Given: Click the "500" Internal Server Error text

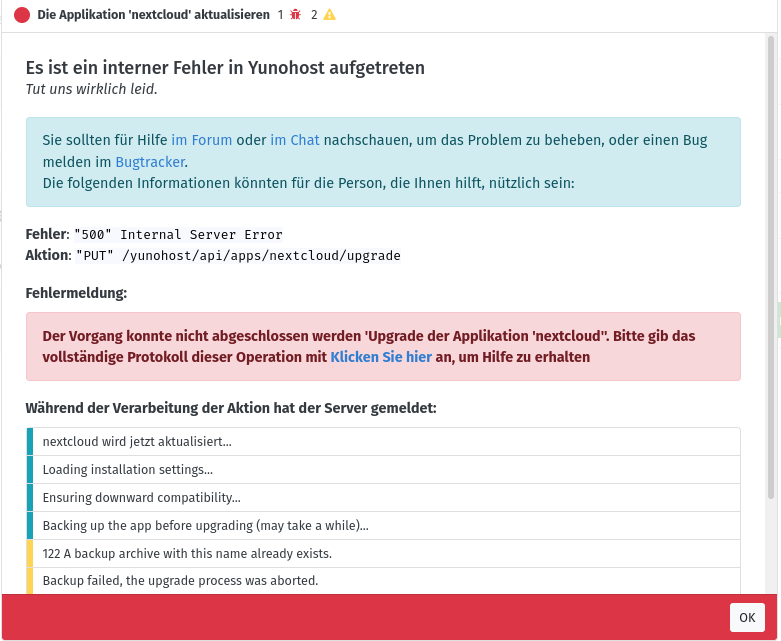Looking at the screenshot, I should pyautogui.click(x=178, y=235).
